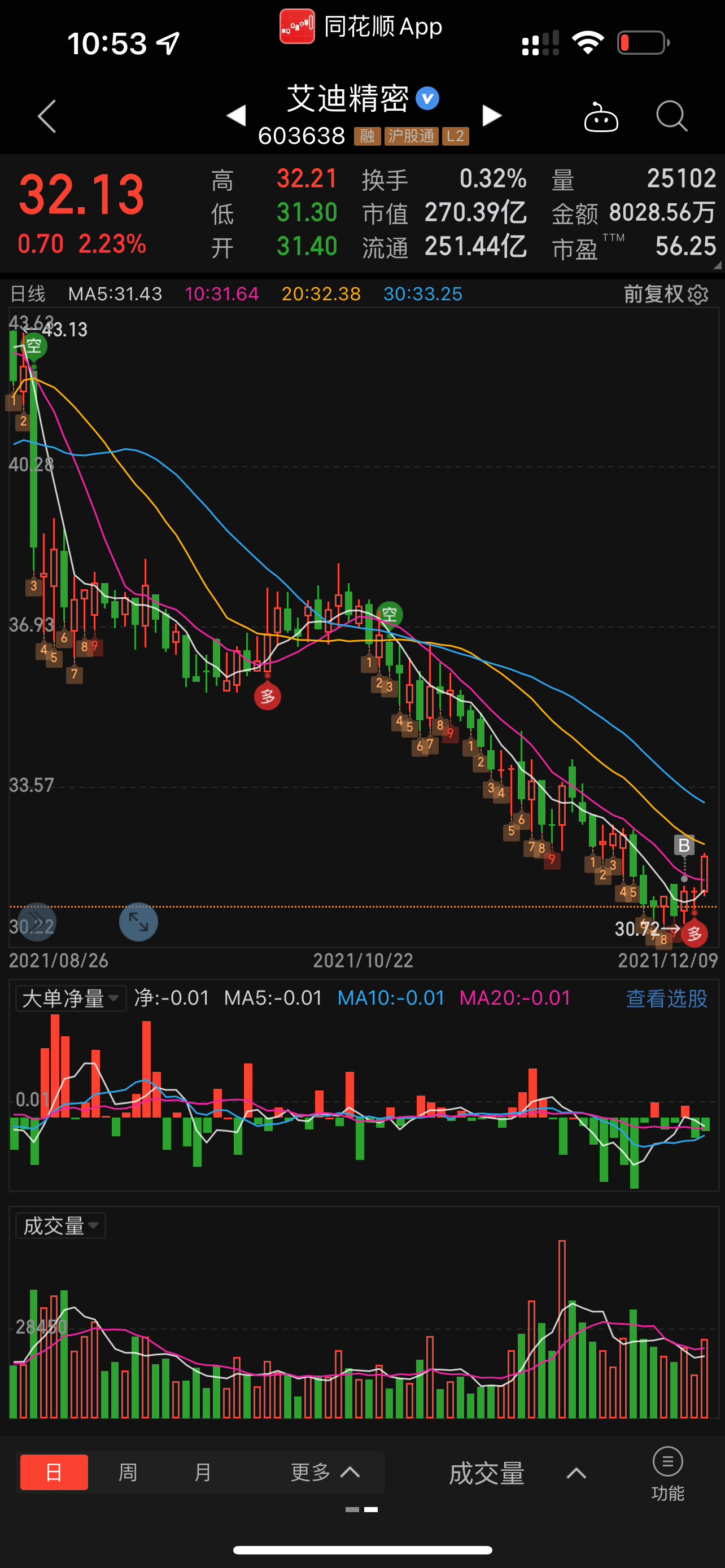Tap the red 多 marker mid-chart

(x=267, y=697)
